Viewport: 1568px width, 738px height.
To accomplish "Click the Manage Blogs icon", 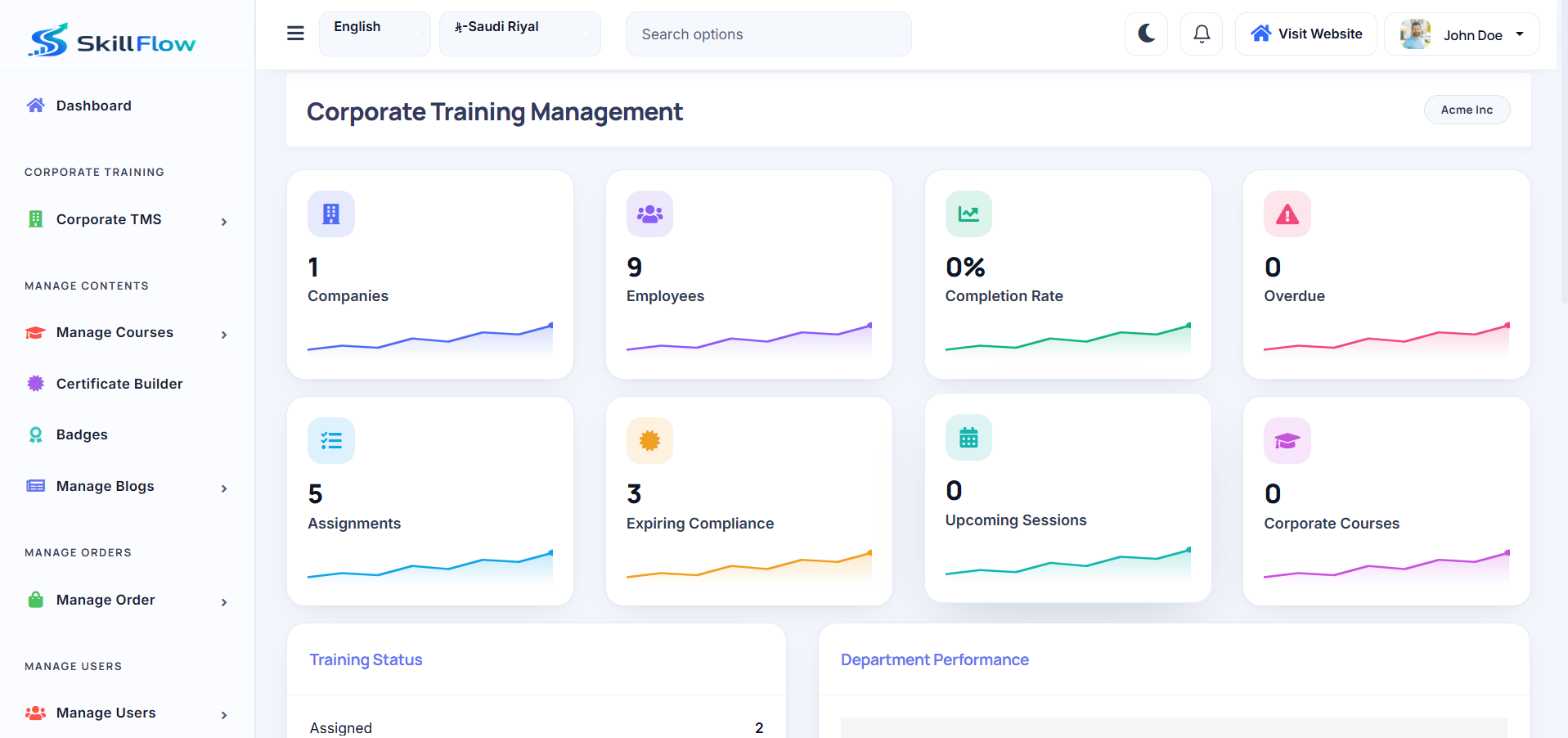I will click(35, 486).
